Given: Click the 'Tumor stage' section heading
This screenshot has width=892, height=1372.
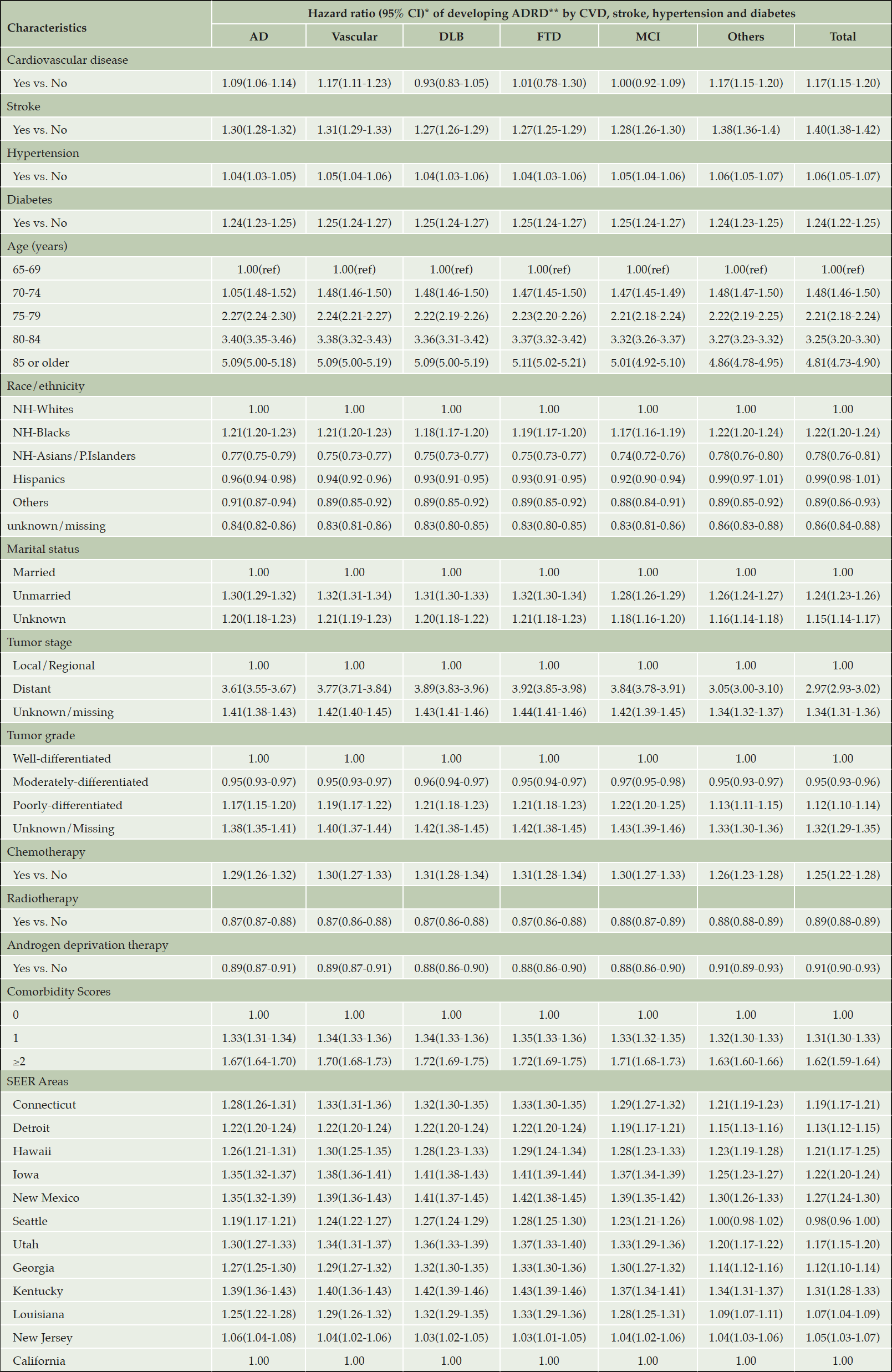Looking at the screenshot, I should click(x=39, y=642).
